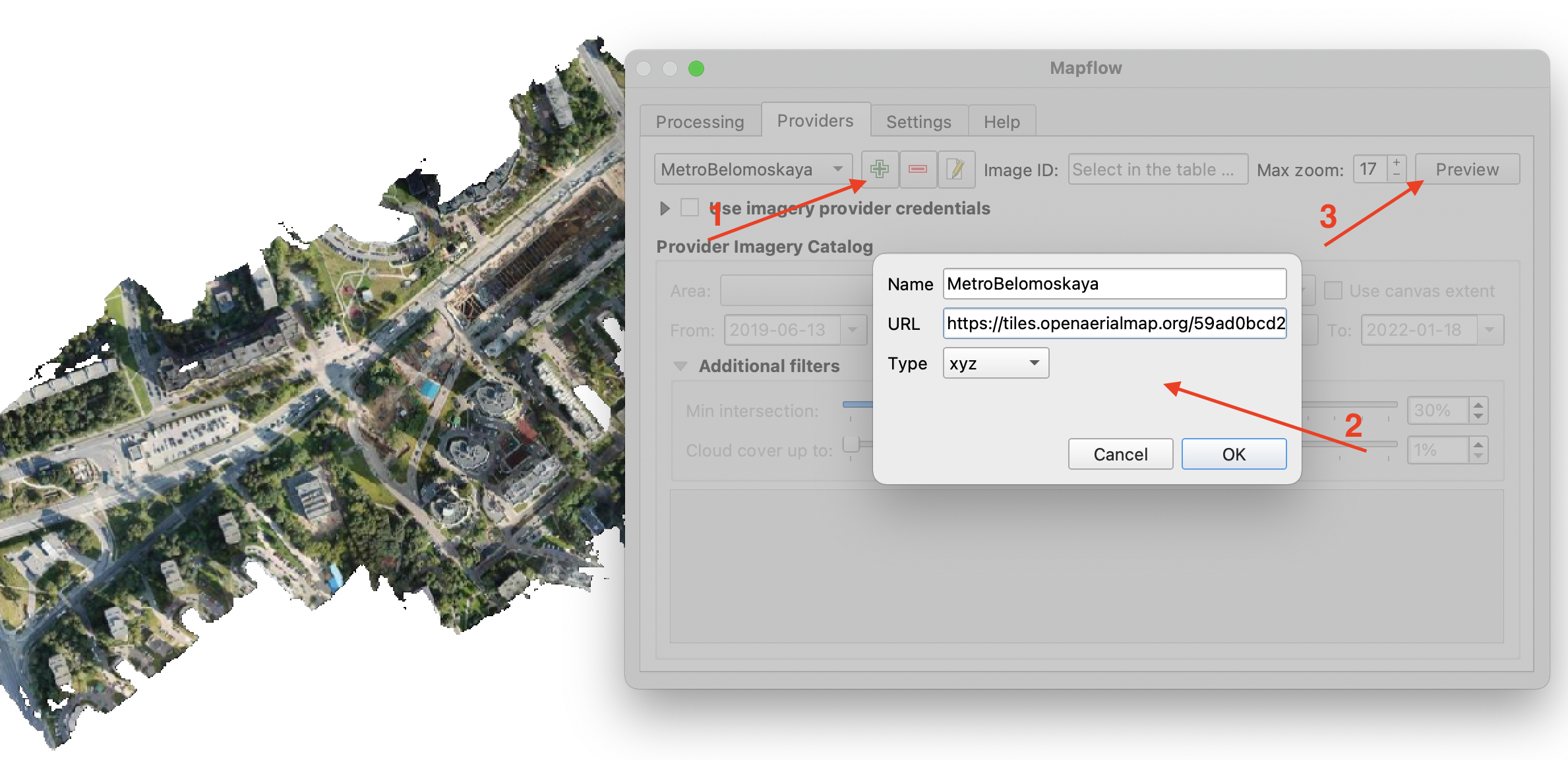Click the Cloud cover slider handle
The height and width of the screenshot is (760, 1568).
851,443
